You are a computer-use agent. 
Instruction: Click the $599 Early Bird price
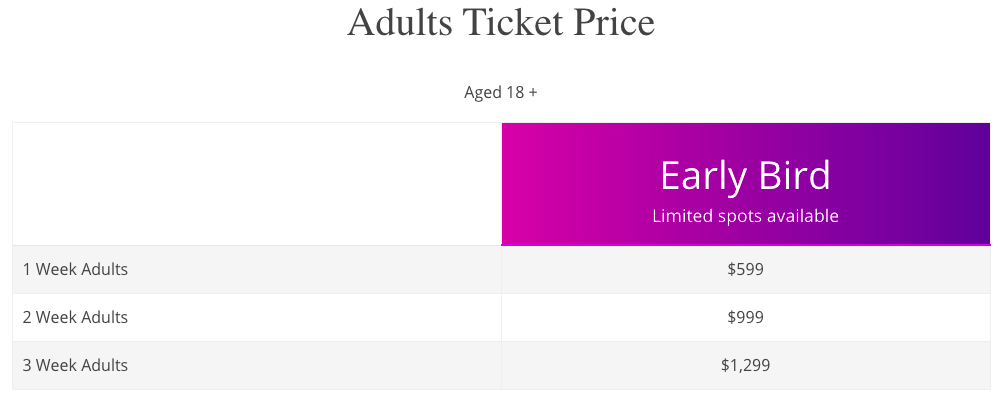click(745, 269)
